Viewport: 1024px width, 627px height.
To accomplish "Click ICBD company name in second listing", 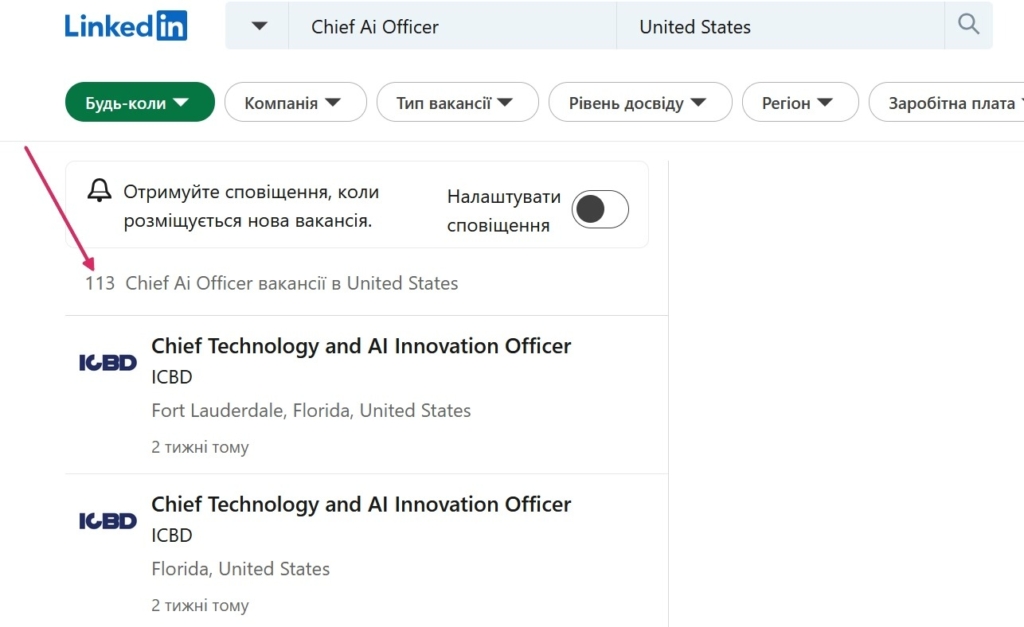I will (171, 535).
